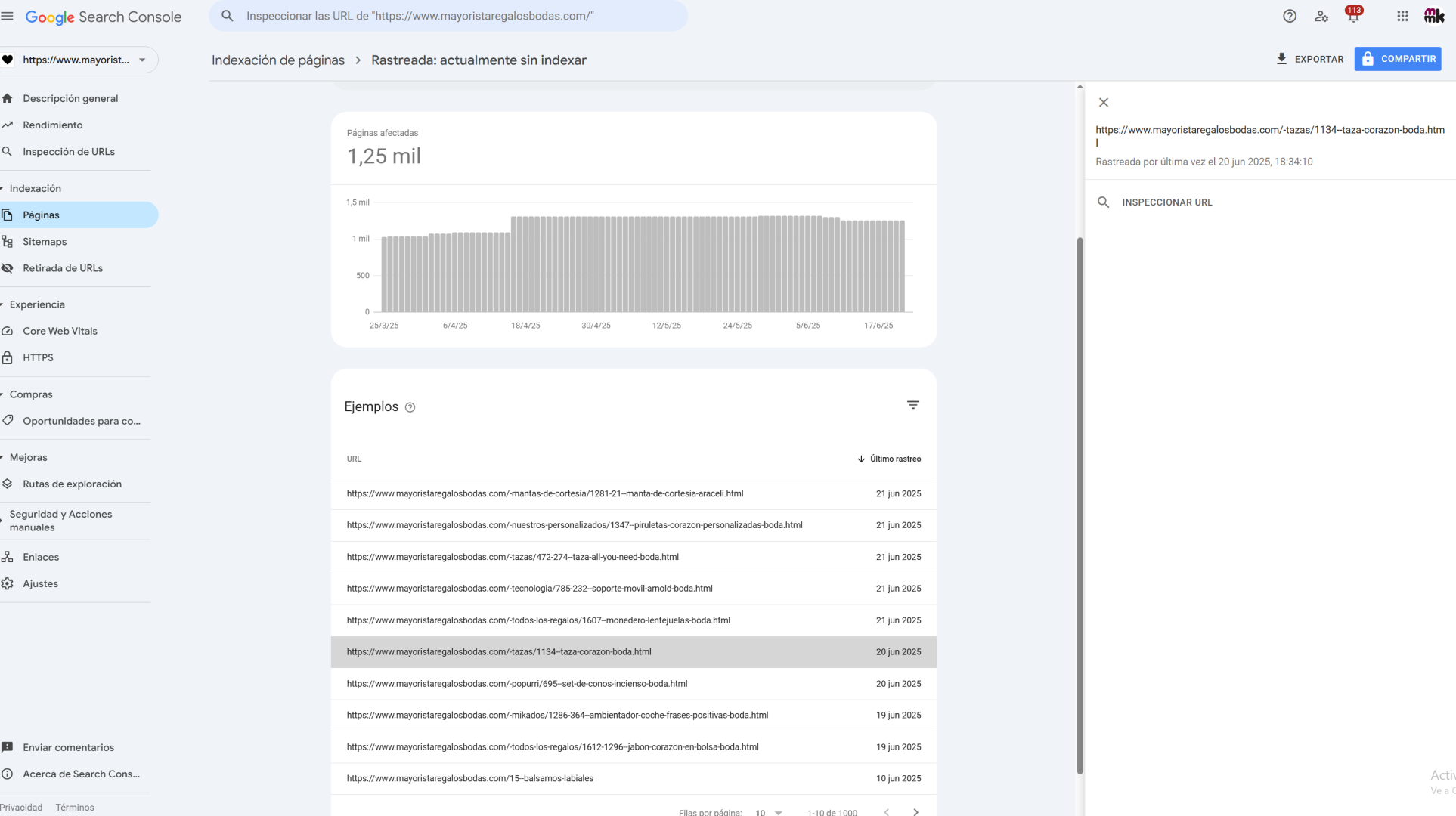
Task: Select the manta-de-cortesia-araceli URL row
Action: click(x=634, y=493)
